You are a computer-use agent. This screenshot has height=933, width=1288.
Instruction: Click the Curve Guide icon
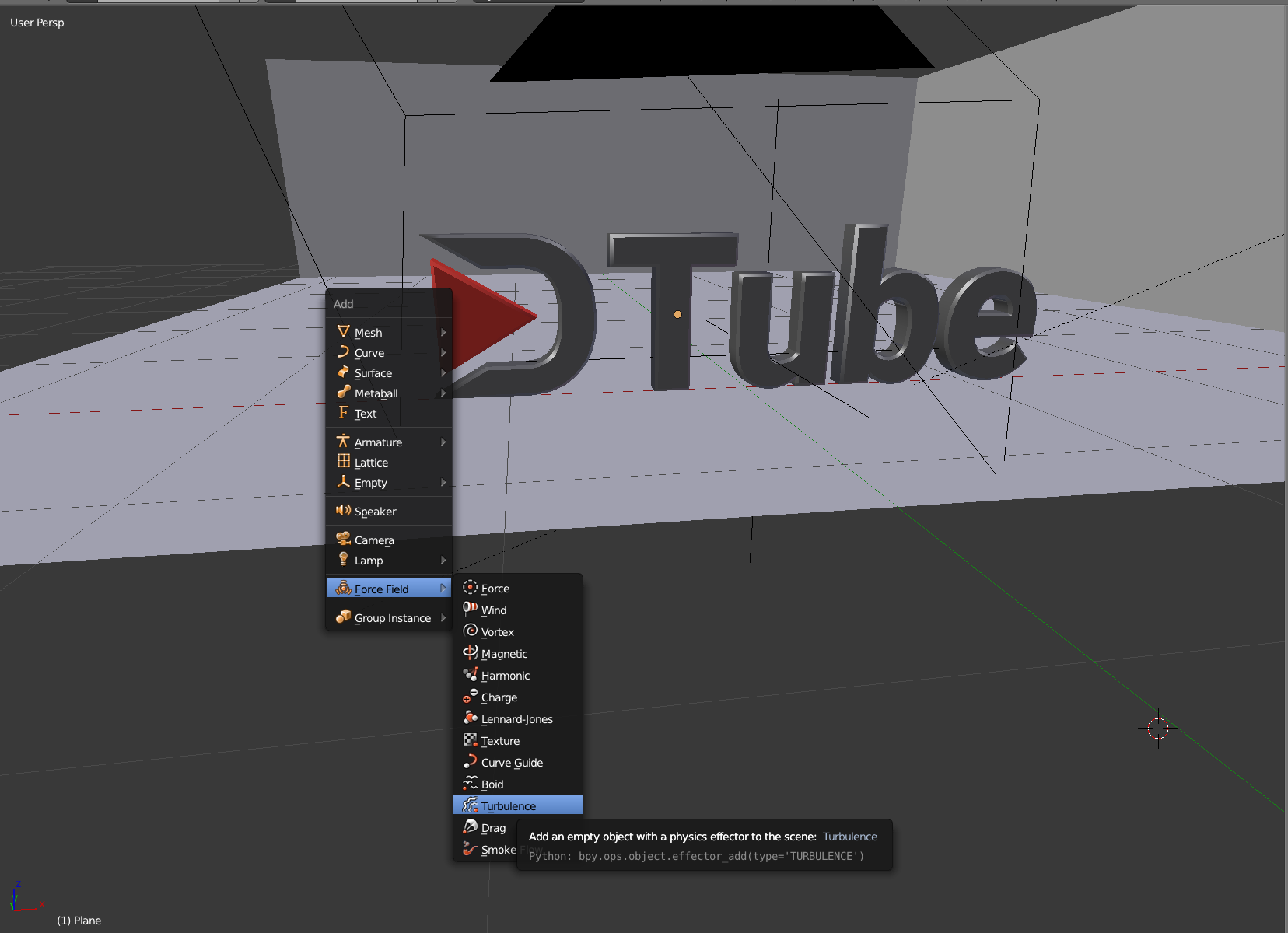tap(470, 762)
